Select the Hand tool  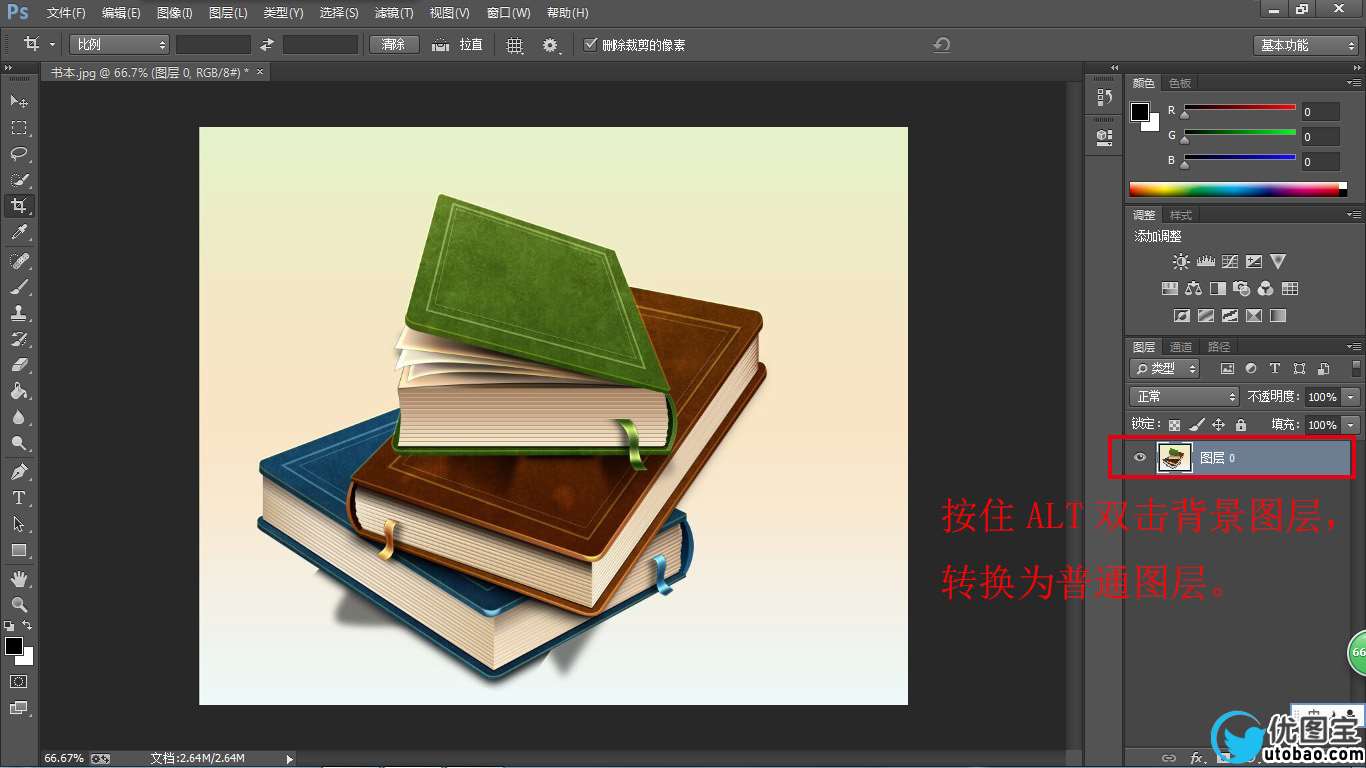[x=19, y=579]
